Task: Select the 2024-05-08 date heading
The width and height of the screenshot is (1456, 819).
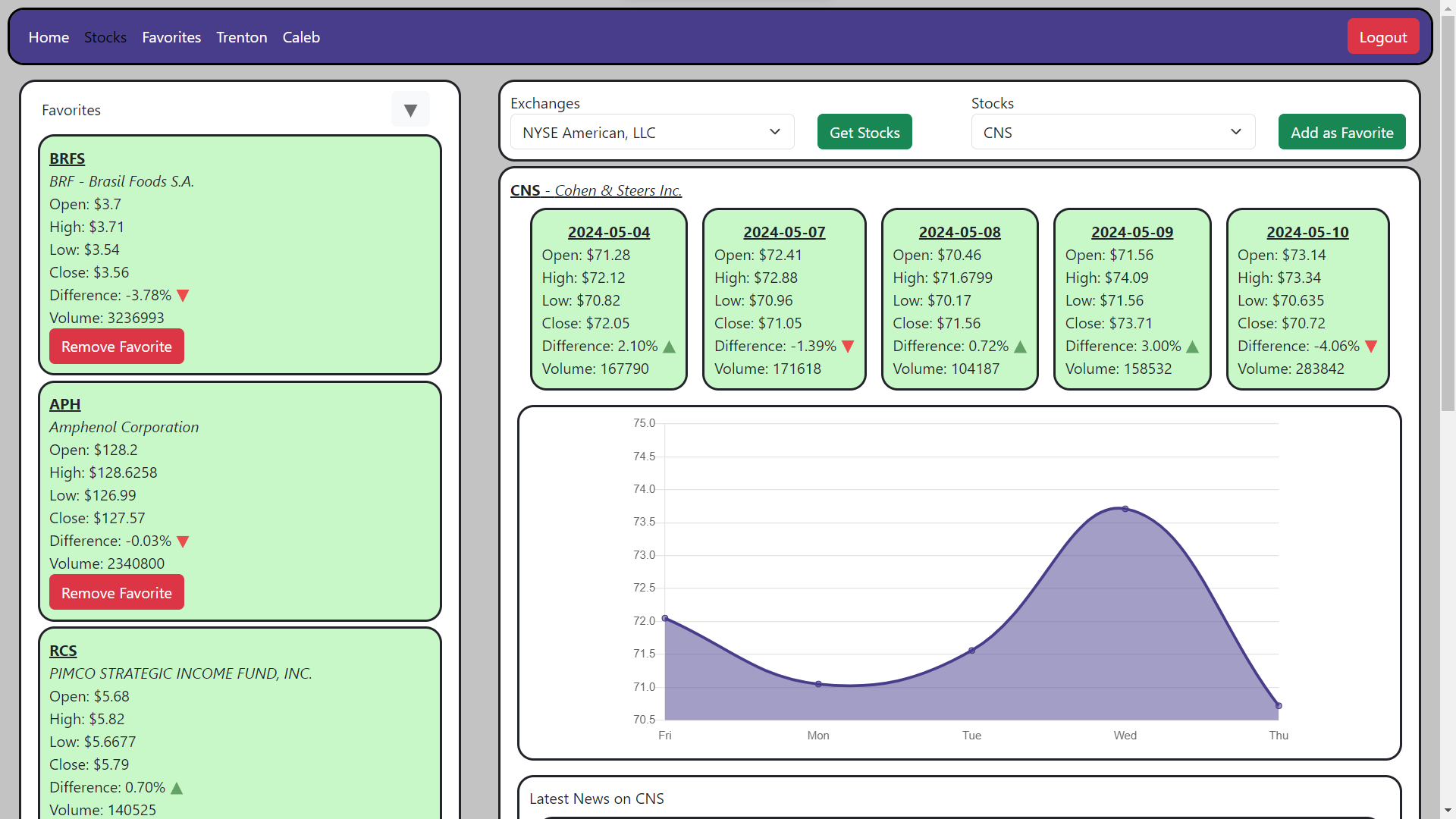Action: coord(959,232)
